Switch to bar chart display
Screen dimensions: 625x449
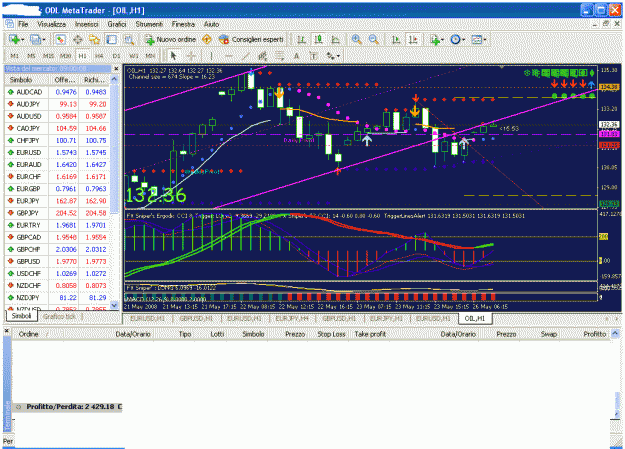pos(302,39)
